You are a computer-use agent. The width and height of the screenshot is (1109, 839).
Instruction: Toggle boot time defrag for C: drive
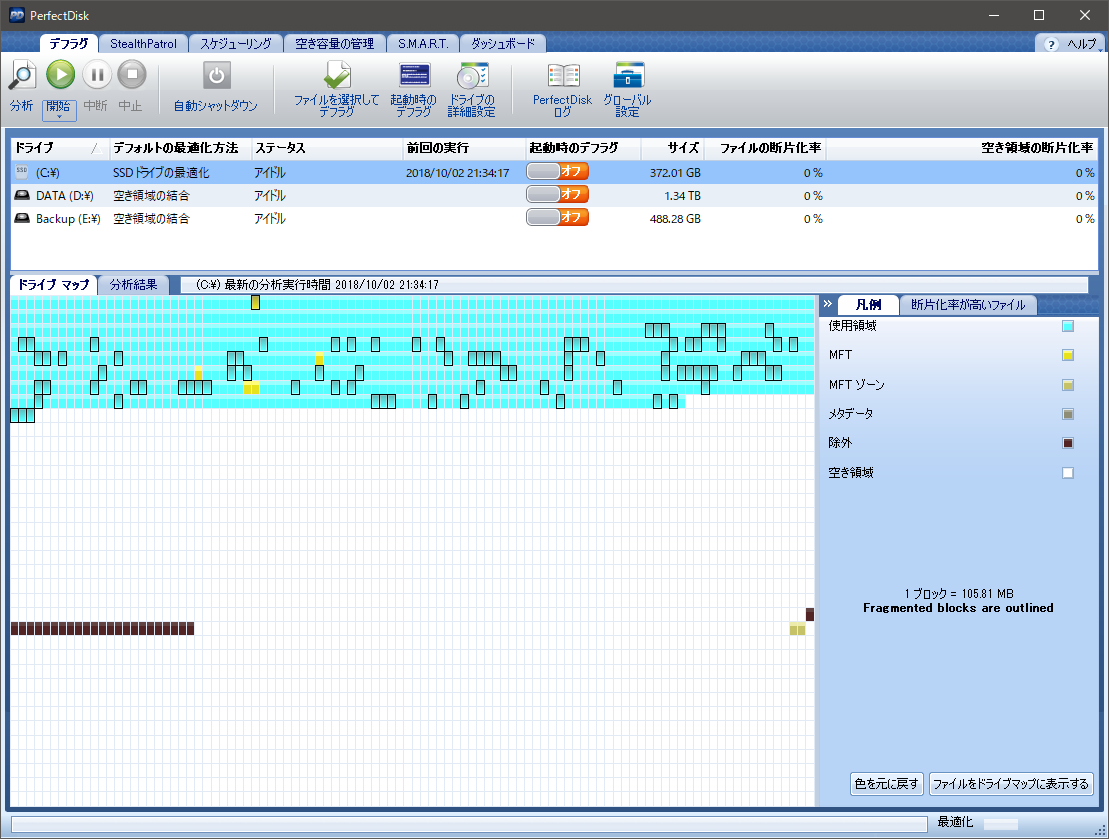tap(557, 171)
